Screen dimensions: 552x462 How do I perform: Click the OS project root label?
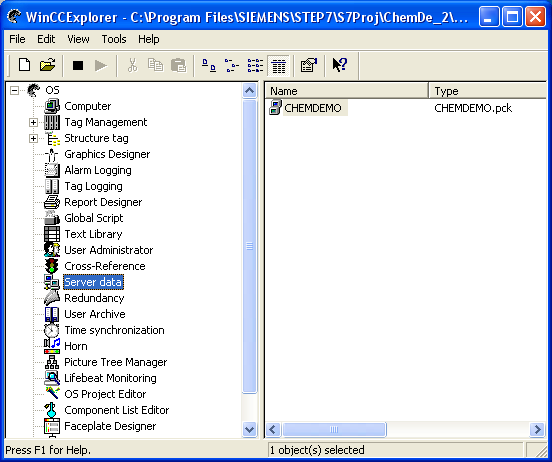click(52, 90)
